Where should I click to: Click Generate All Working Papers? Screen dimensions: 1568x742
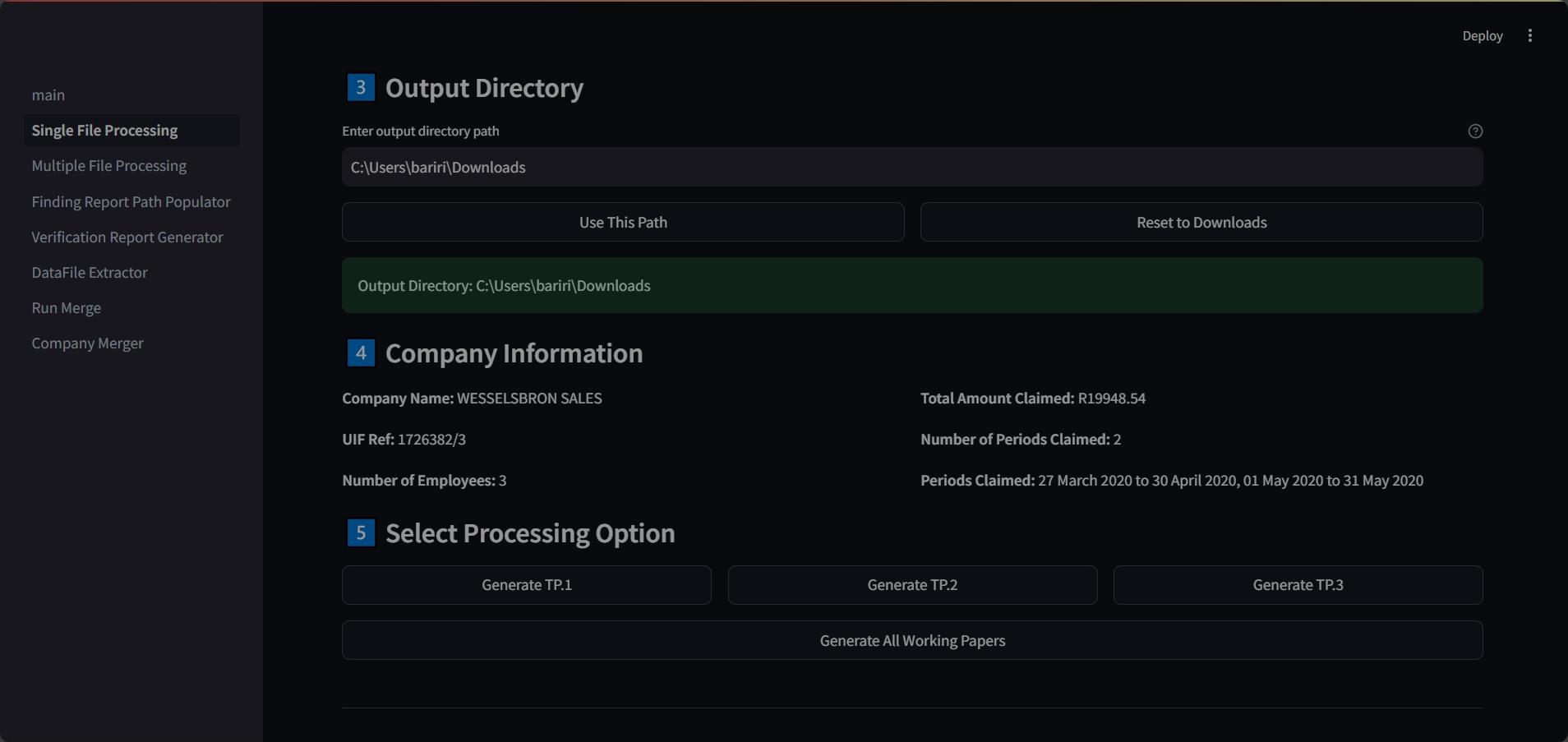coord(912,641)
